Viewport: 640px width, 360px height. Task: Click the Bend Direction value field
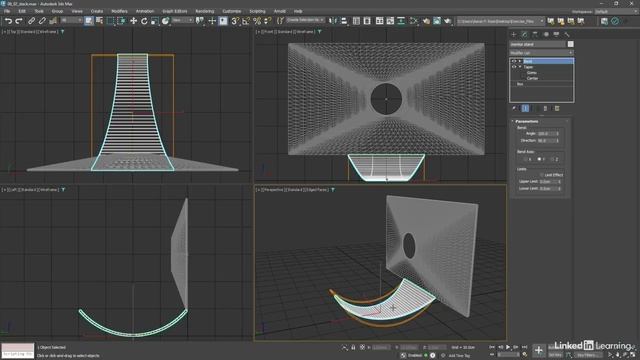pos(547,140)
